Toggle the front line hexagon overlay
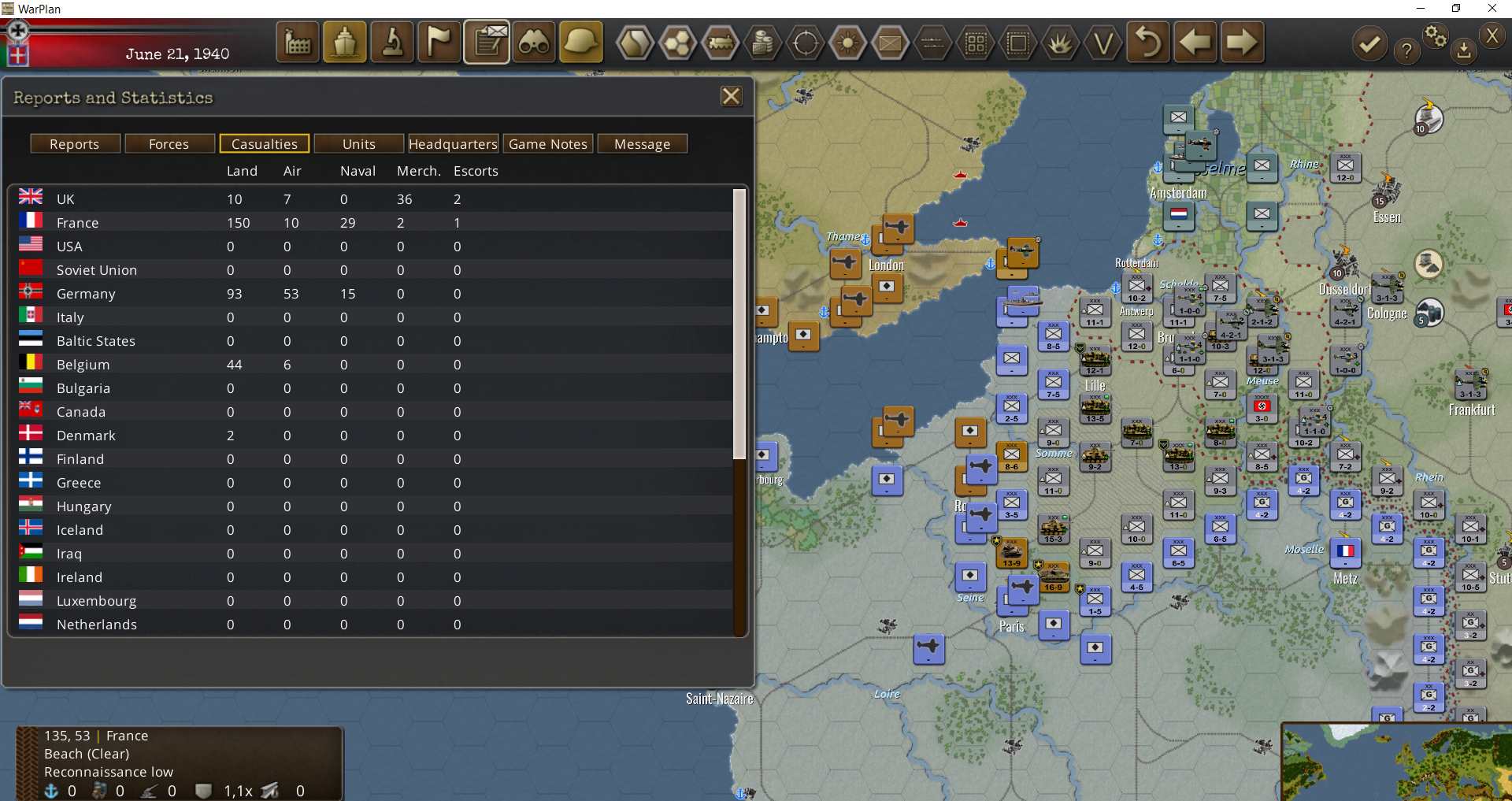Image resolution: width=1512 pixels, height=801 pixels. tap(932, 43)
